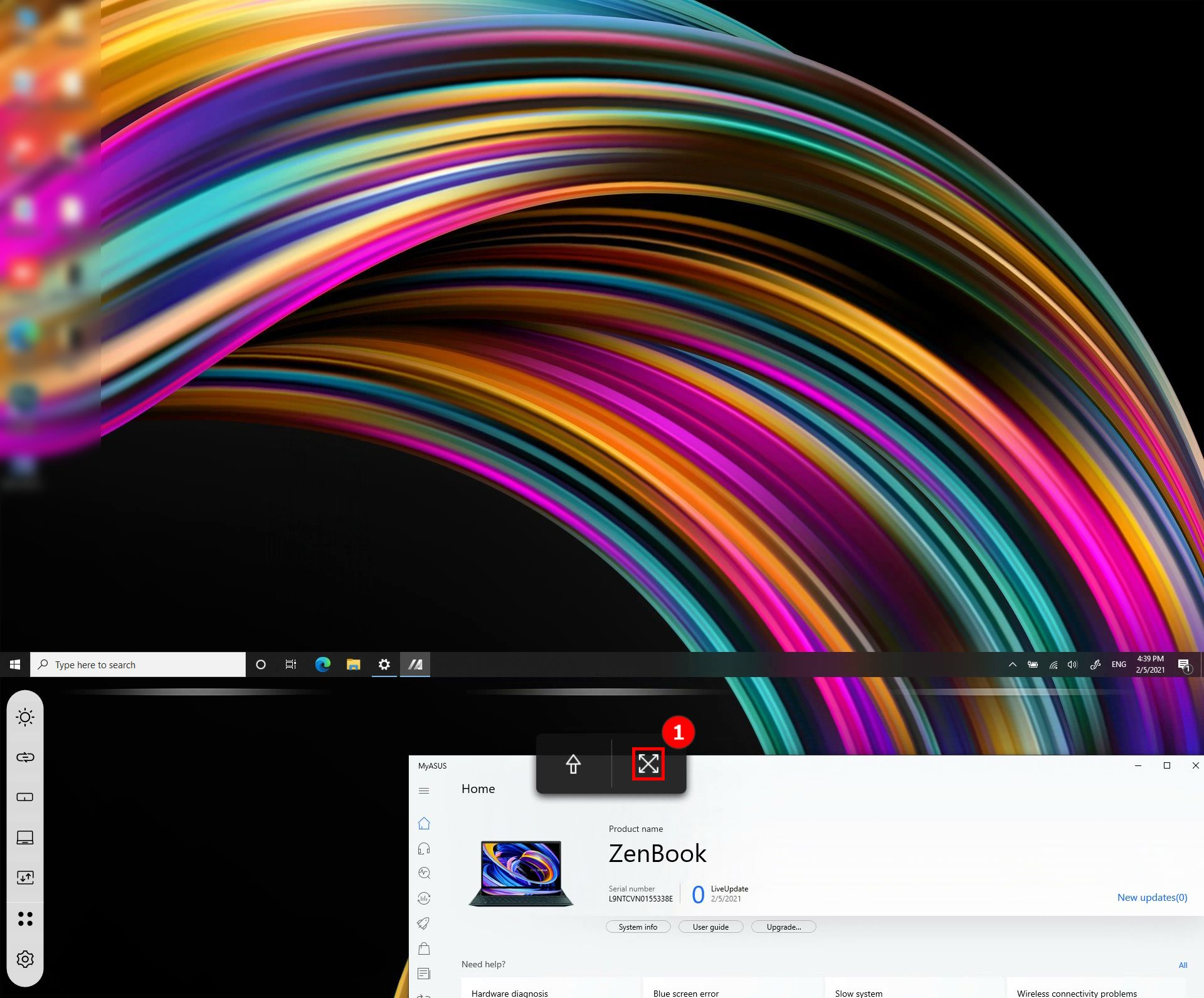Open the four-dots launcher in ScreenPad sidebar
This screenshot has width=1204, height=998.
(x=25, y=919)
